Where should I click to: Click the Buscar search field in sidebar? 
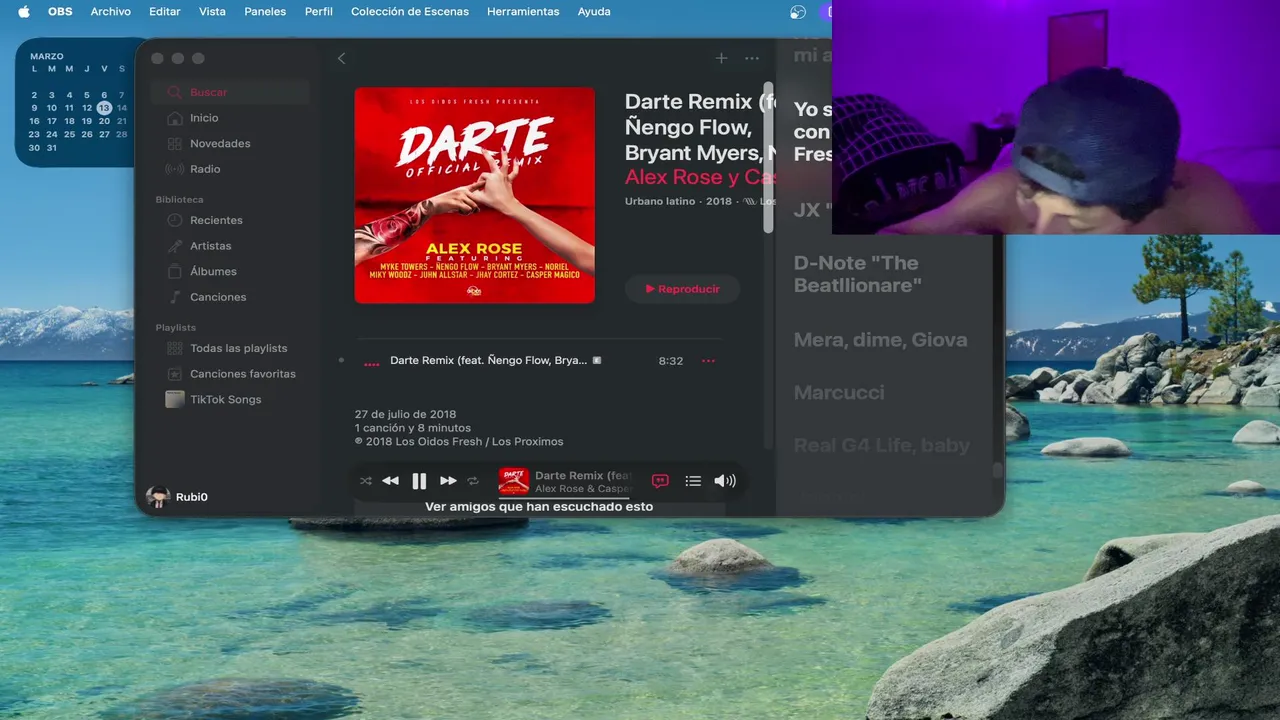click(230, 92)
